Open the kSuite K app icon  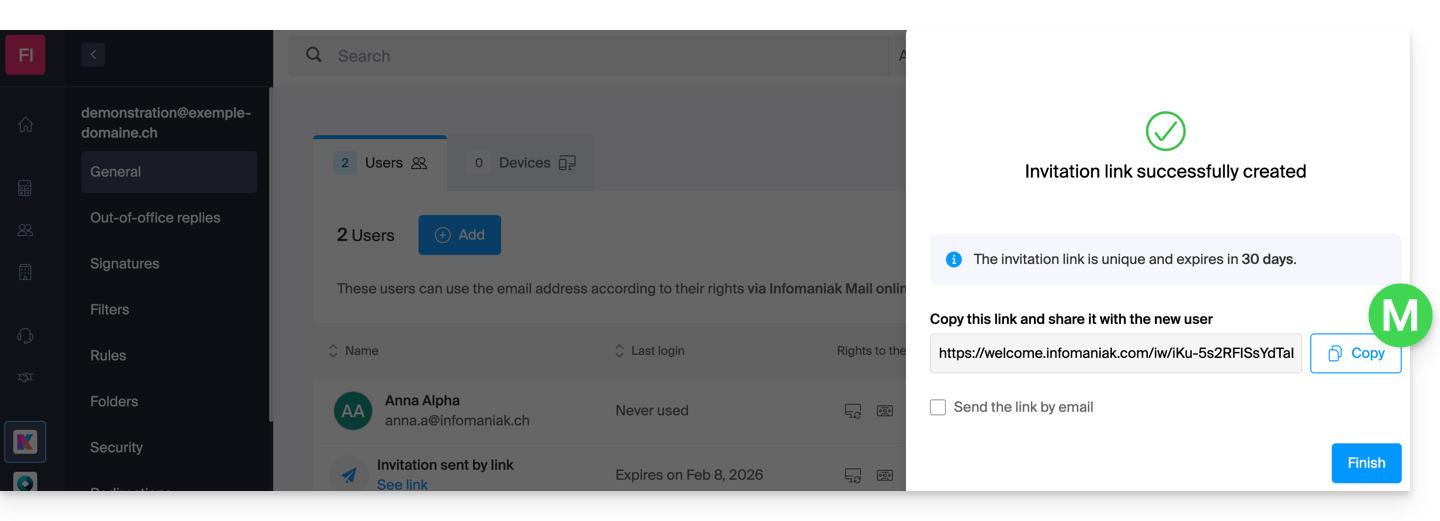25,442
